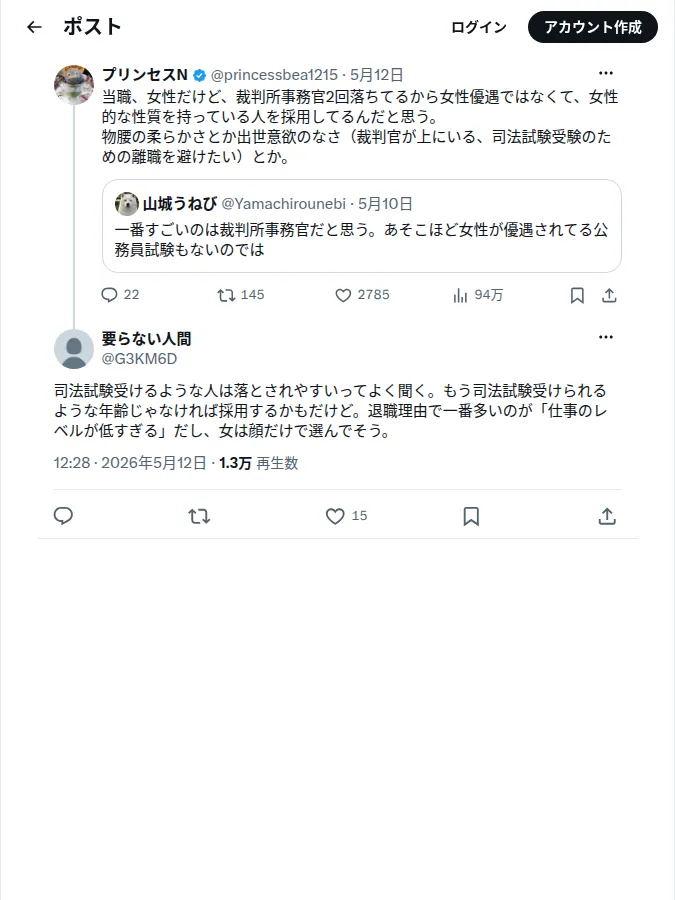The height and width of the screenshot is (900, 675).
Task: Like the main post with 15 likes
Action: (335, 516)
